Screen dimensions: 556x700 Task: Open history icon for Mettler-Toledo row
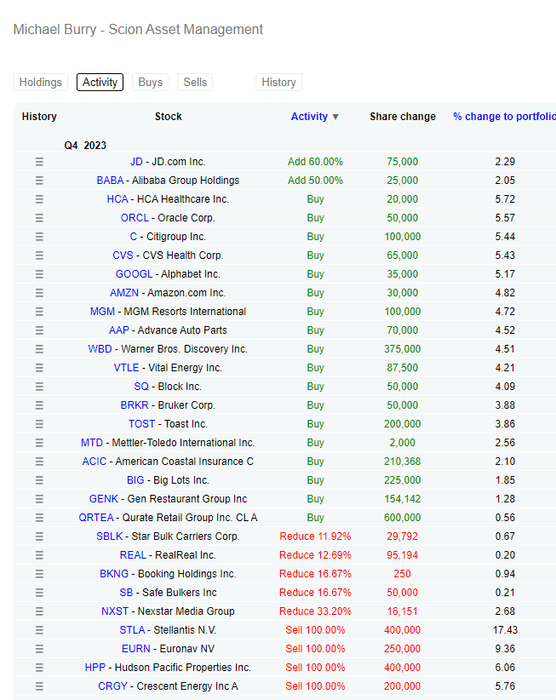point(39,443)
